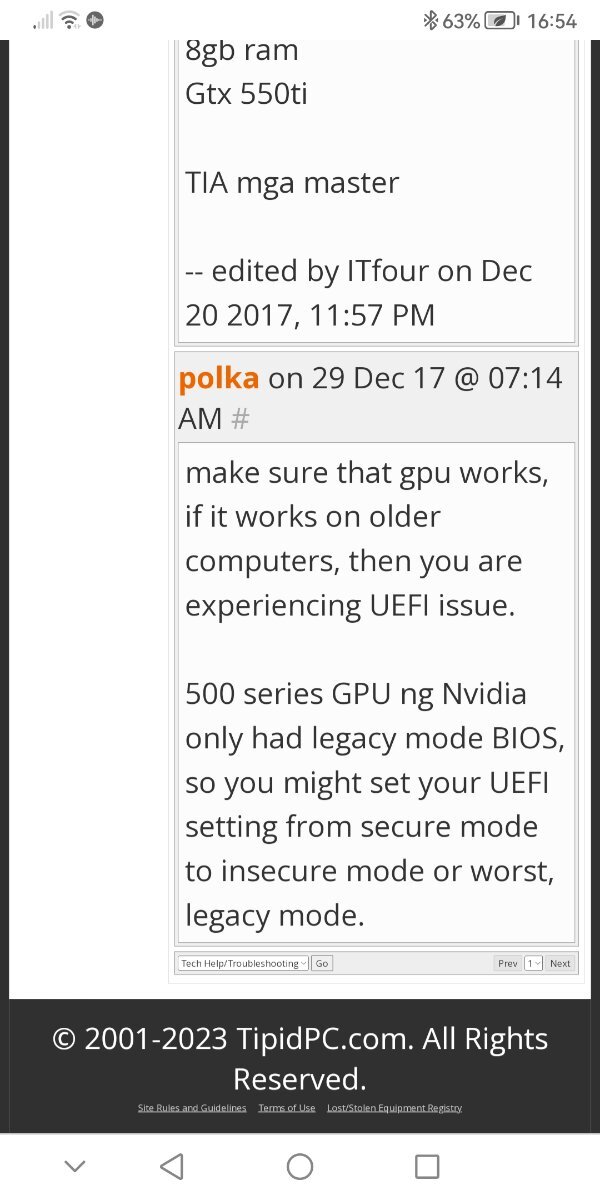Tap the Bluetooth status icon
Screen dimensions: 600x1200
431,20
